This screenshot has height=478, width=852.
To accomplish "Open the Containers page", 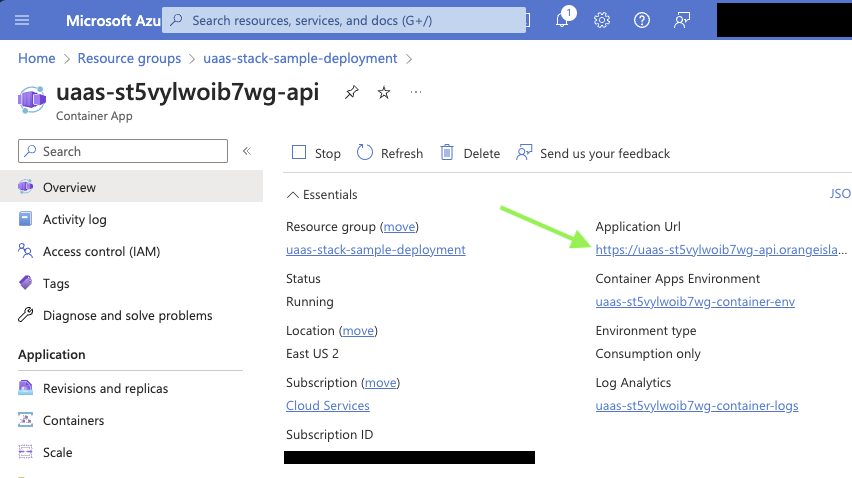I will 73,420.
